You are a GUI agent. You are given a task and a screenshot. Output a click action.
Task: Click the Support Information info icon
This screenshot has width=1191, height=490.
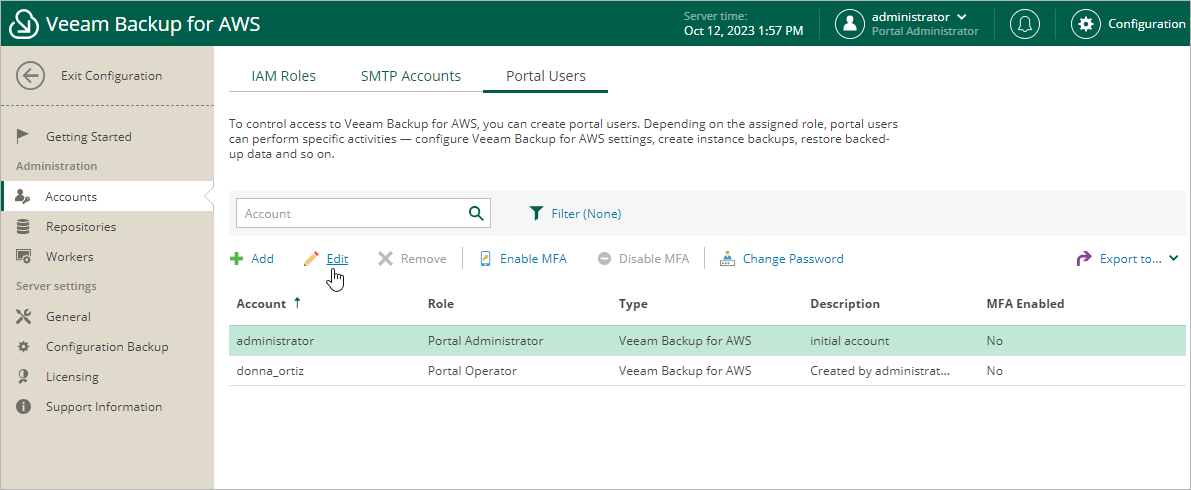click(23, 406)
